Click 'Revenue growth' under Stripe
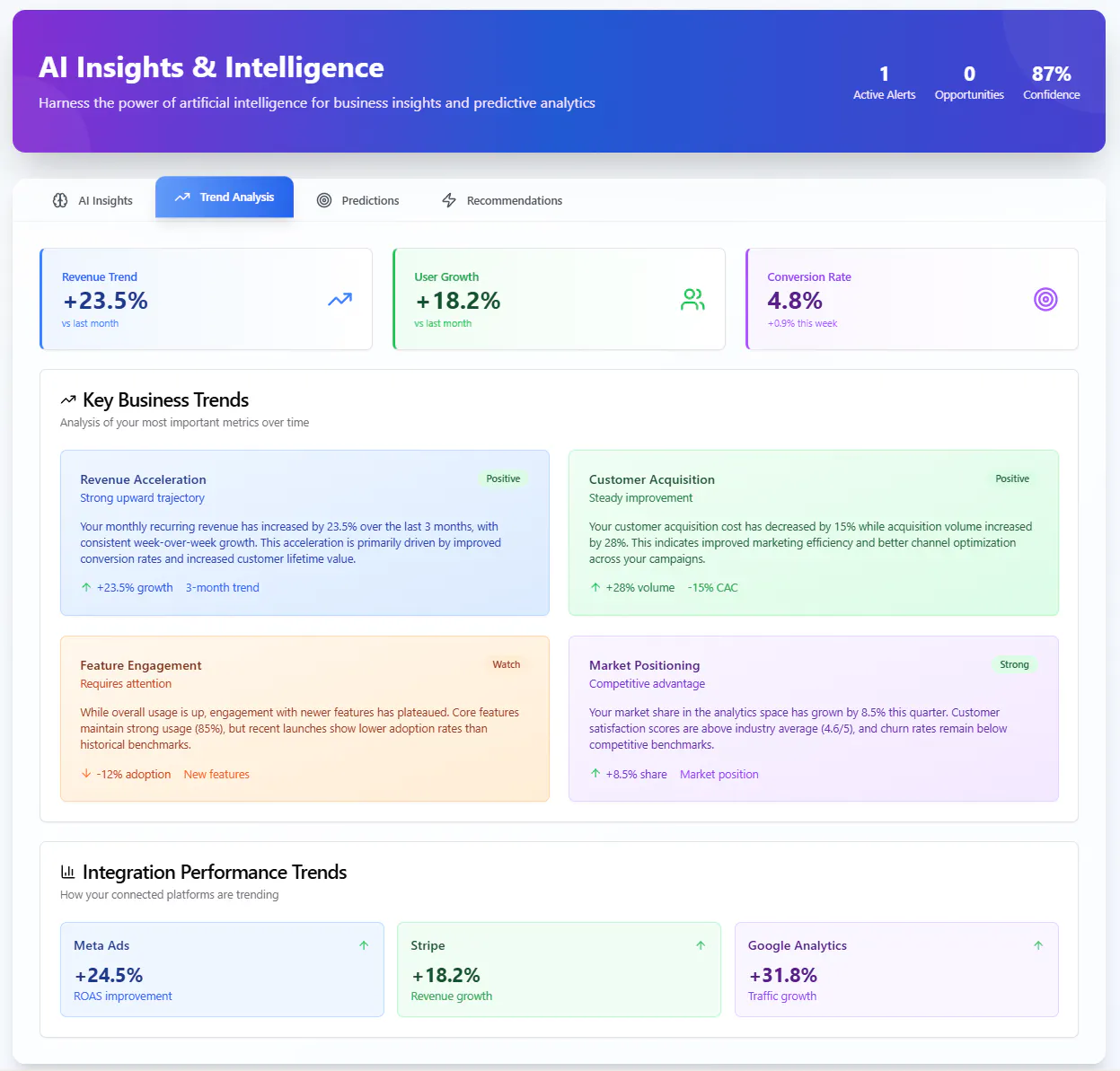 [452, 996]
